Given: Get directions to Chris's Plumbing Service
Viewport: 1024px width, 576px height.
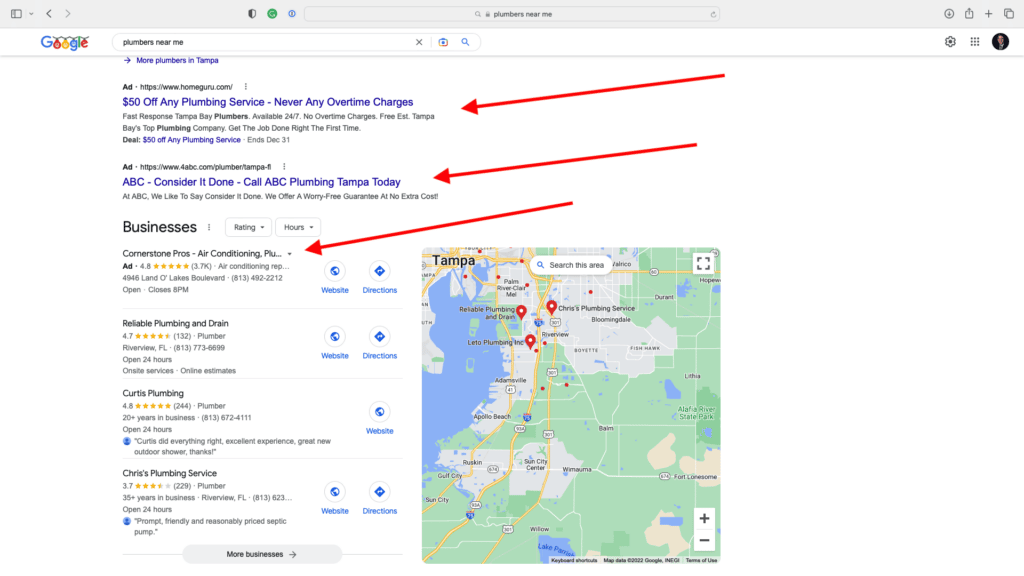Looking at the screenshot, I should 379,499.
